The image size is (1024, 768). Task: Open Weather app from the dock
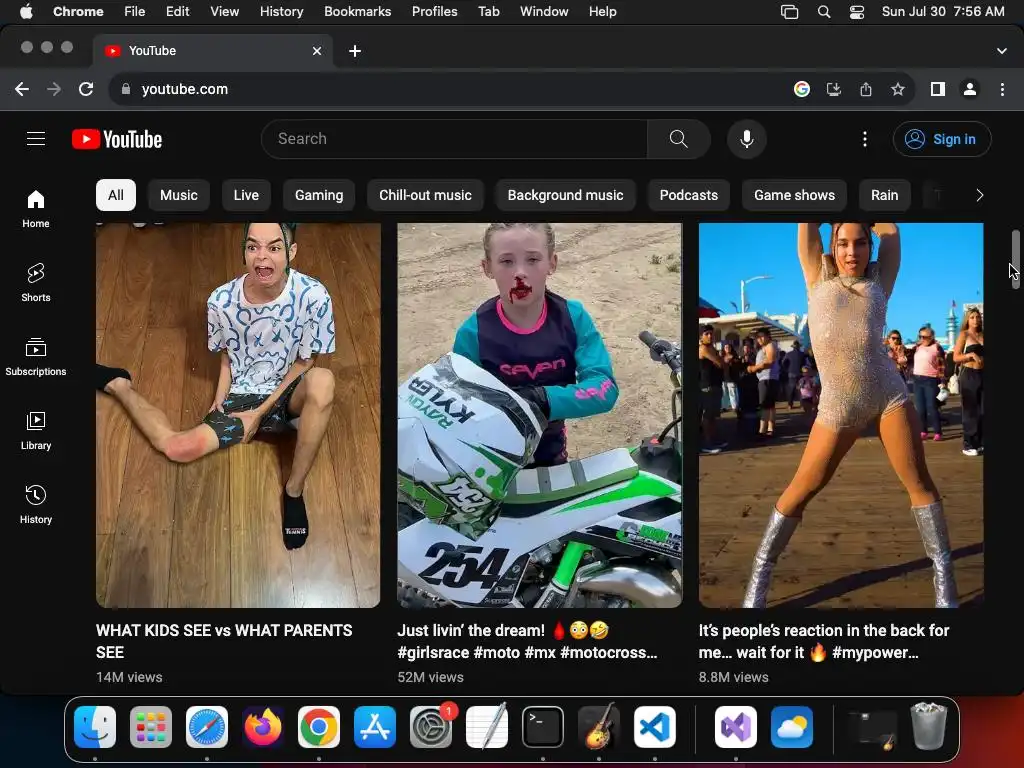coord(792,727)
